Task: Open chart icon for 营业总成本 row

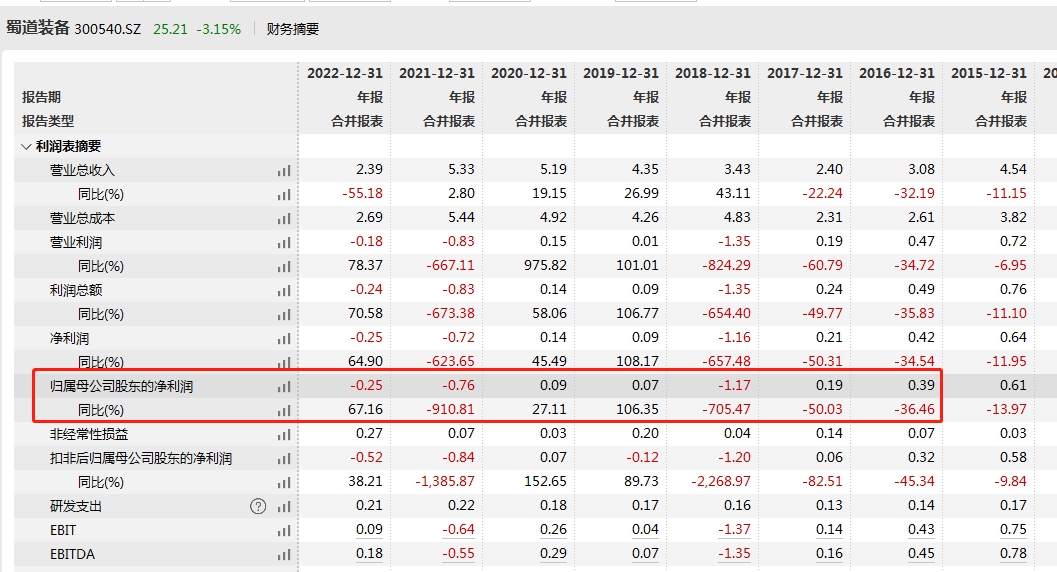Action: 284,218
